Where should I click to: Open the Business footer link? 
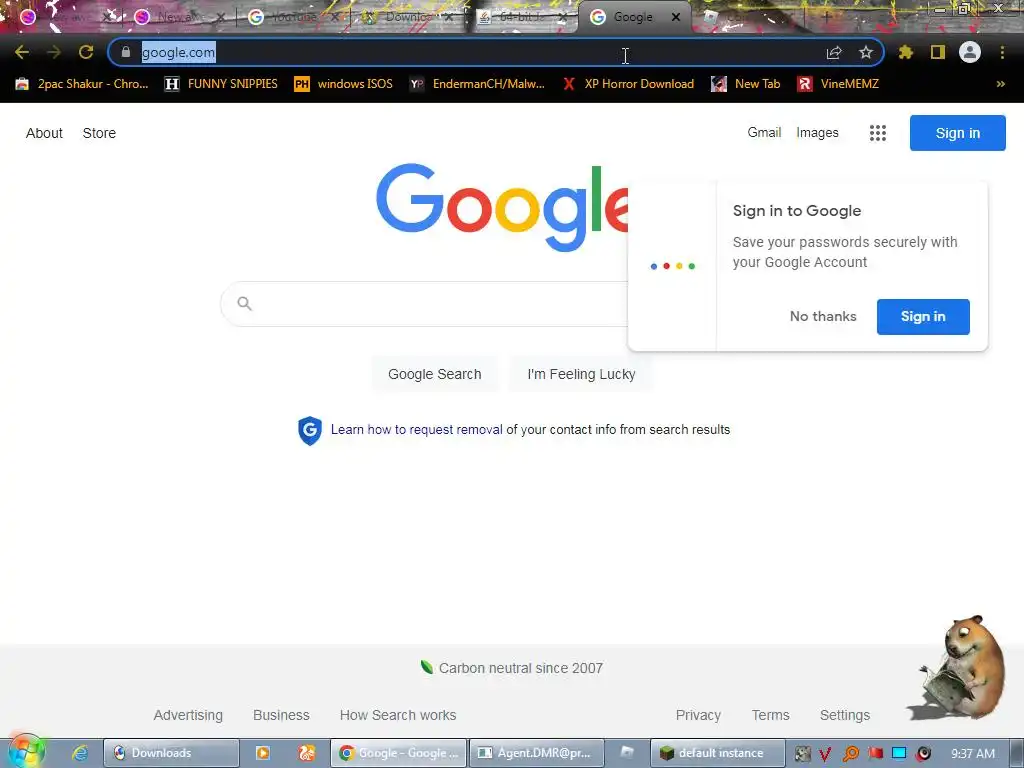(281, 715)
